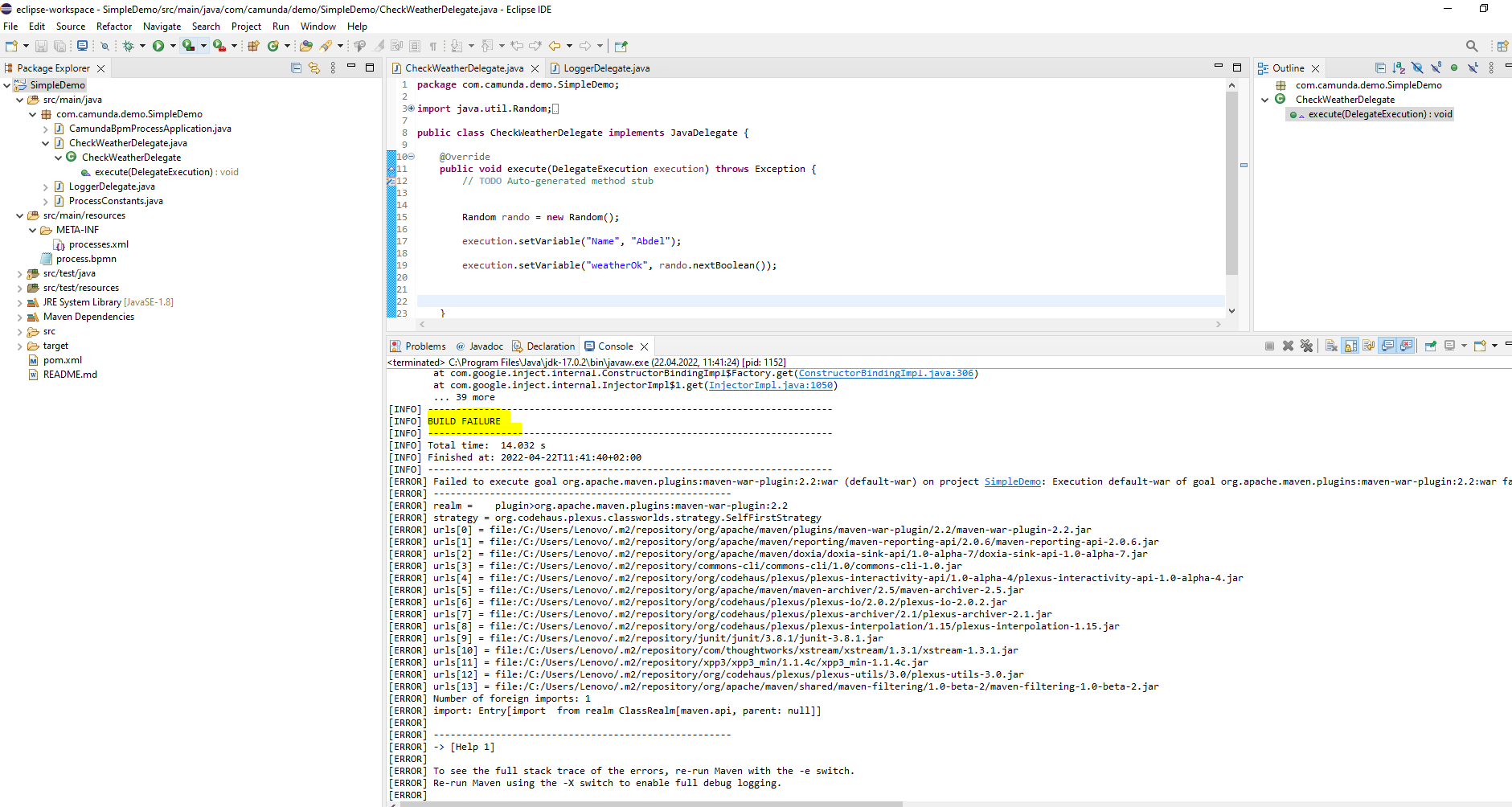Expand the Maven Dependencies node
The image size is (1512, 807).
coord(20,317)
